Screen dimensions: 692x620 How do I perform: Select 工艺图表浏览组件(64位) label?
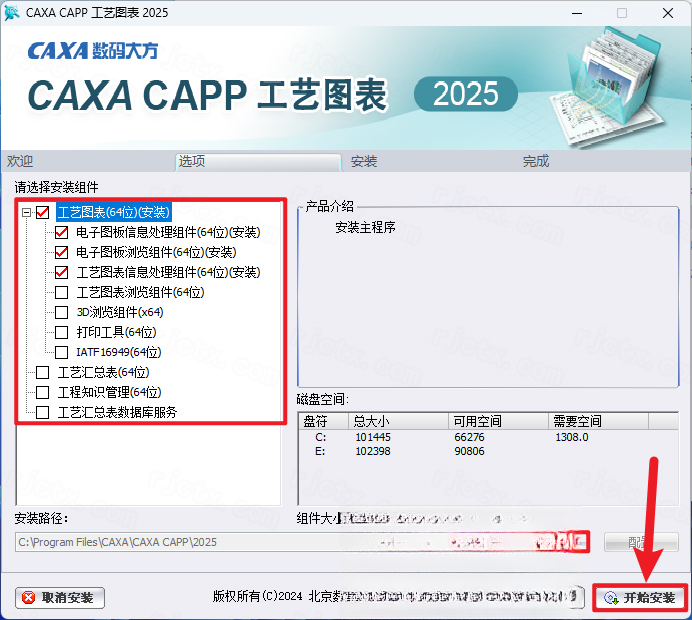pyautogui.click(x=140, y=292)
